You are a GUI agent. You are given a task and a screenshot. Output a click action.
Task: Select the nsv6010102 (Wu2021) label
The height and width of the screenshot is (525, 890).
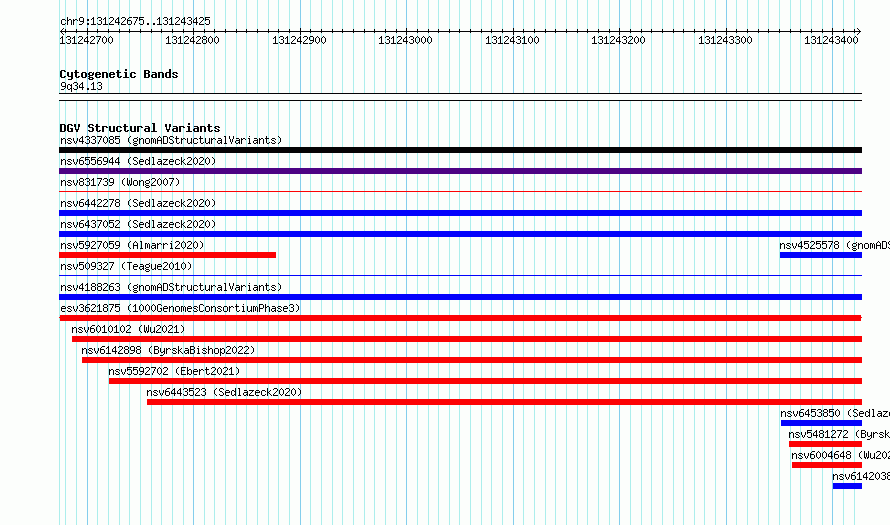tap(128, 329)
